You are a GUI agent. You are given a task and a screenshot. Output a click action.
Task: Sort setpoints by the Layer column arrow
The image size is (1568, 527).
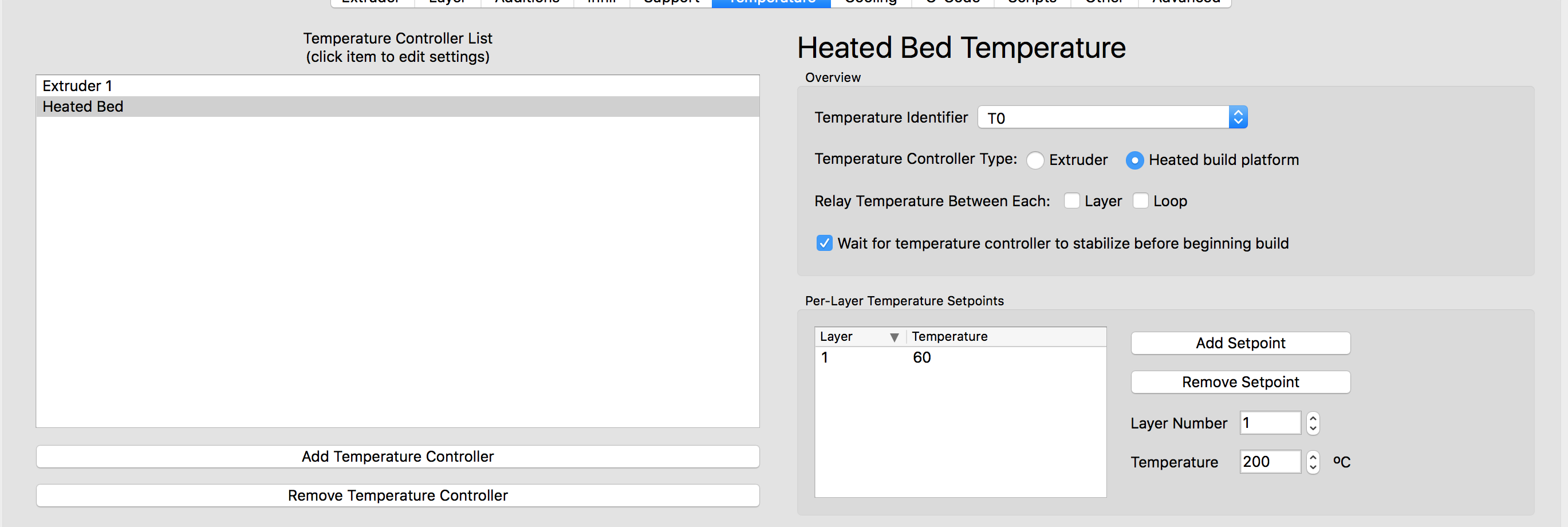point(894,337)
